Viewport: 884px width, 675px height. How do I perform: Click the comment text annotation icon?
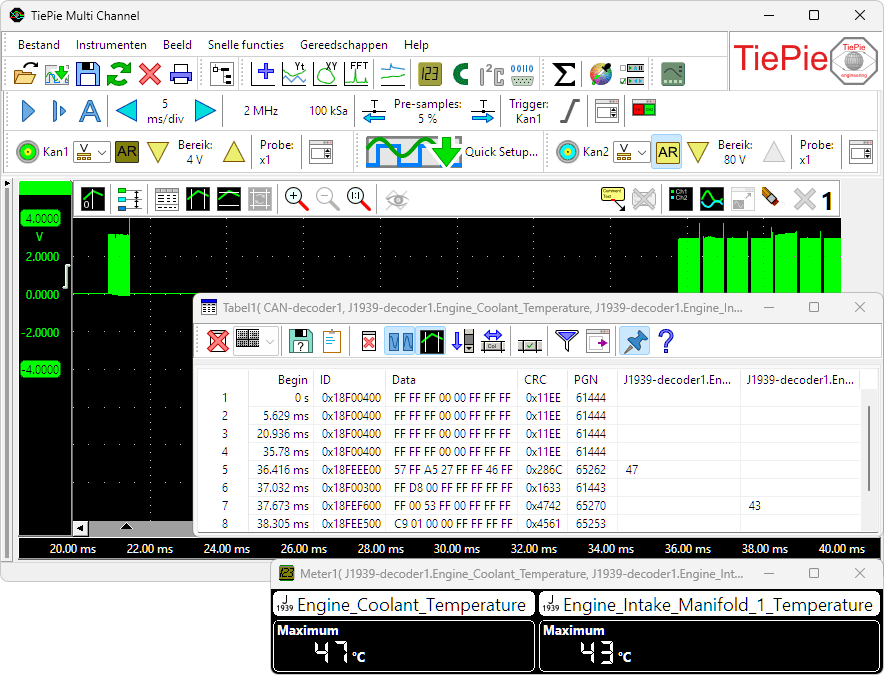pos(613,199)
